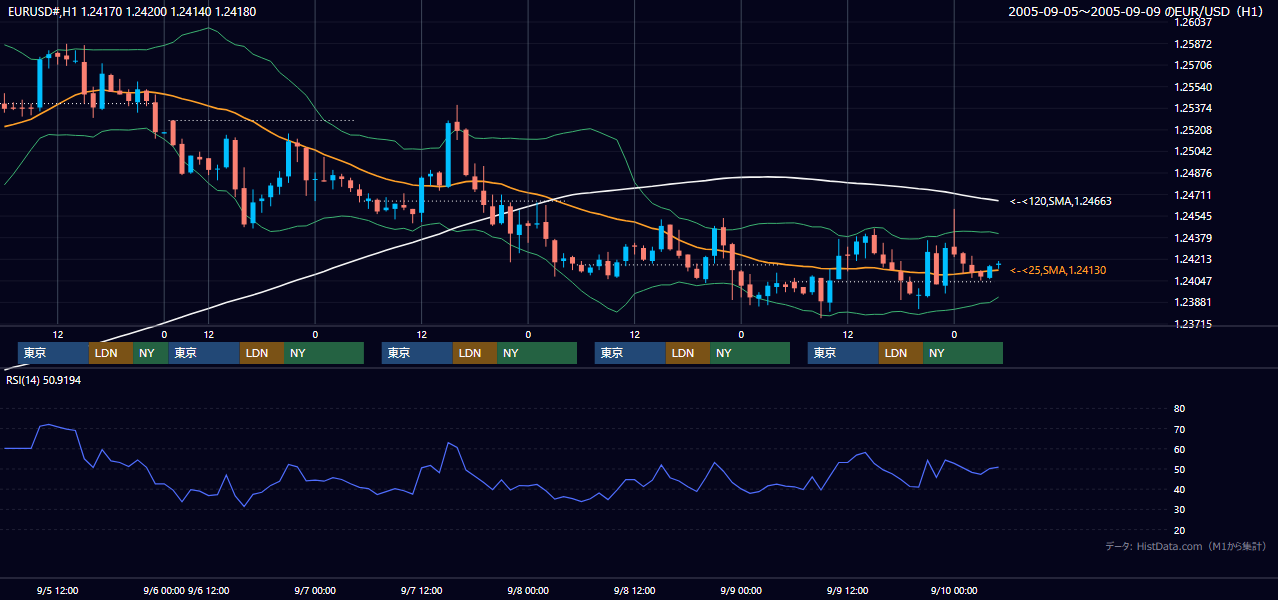Click the 9/6 00:00 date label
Viewport: 1278px width, 600px height.
pos(164,591)
